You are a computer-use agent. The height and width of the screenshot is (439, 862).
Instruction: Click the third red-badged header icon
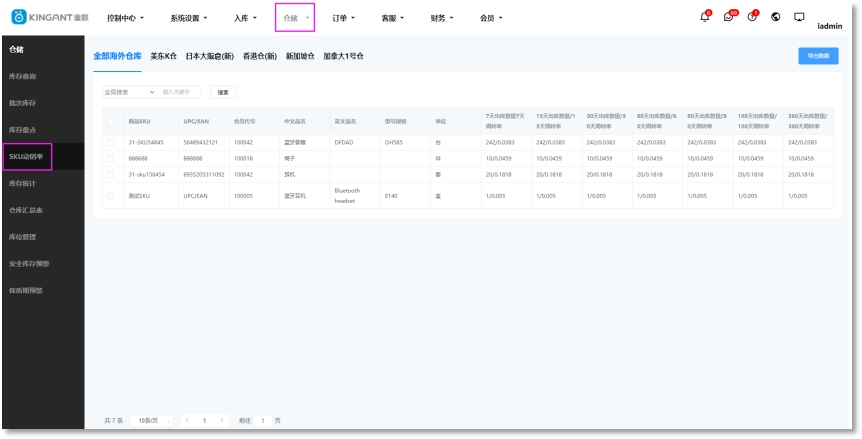(752, 17)
